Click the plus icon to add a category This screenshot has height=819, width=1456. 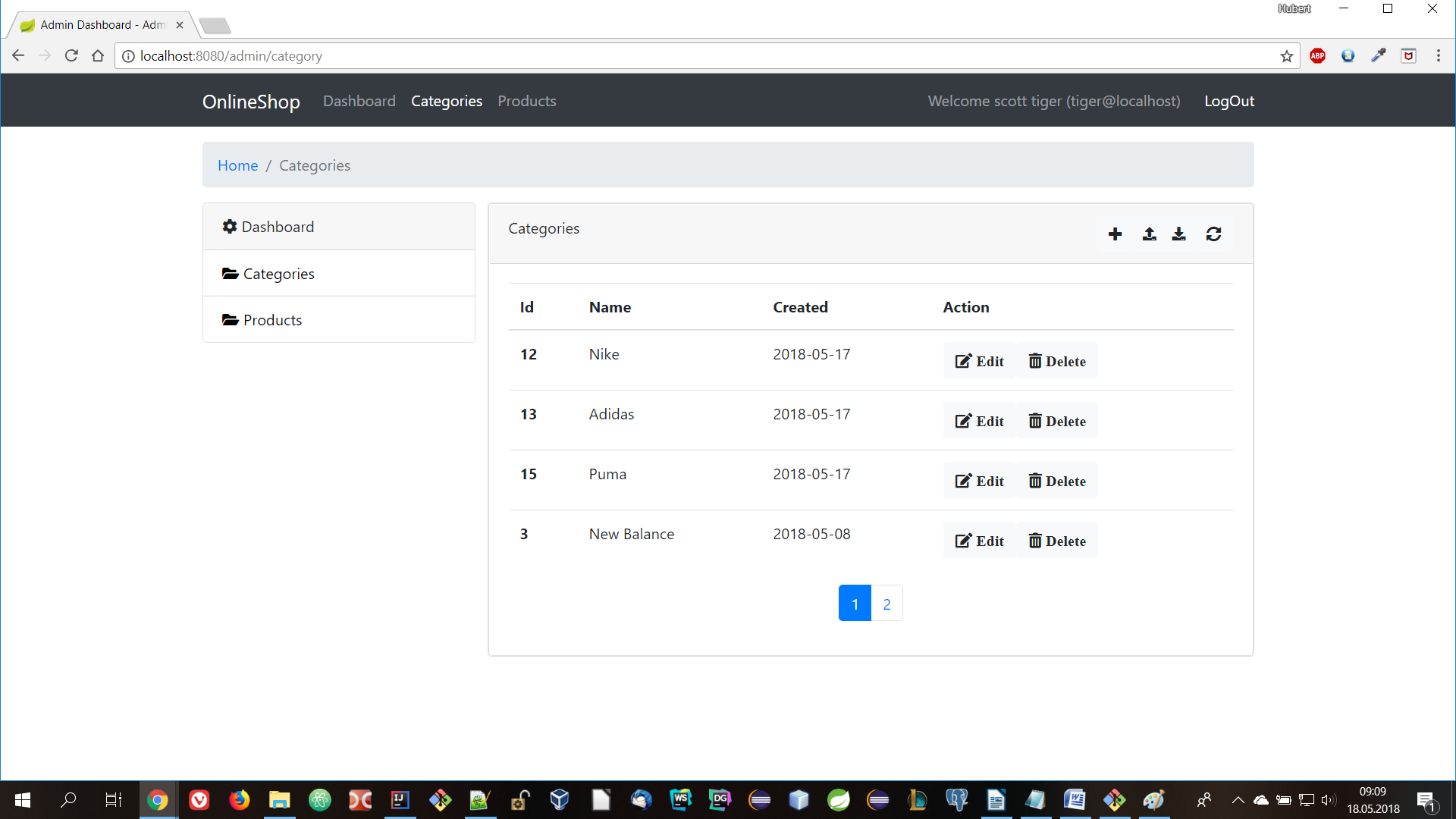coord(1115,234)
